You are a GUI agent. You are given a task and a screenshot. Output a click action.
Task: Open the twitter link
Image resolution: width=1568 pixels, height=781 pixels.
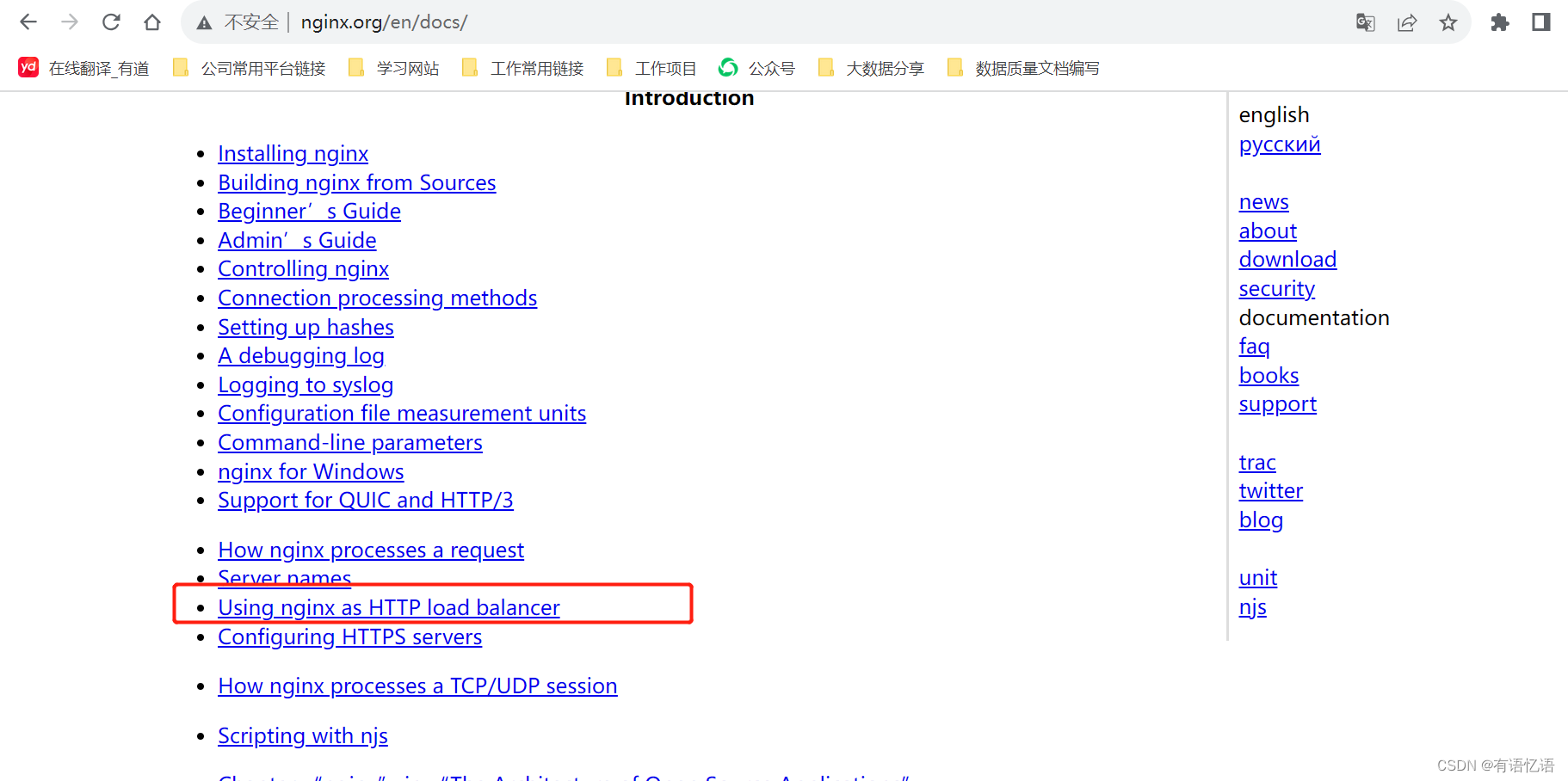pos(1271,491)
